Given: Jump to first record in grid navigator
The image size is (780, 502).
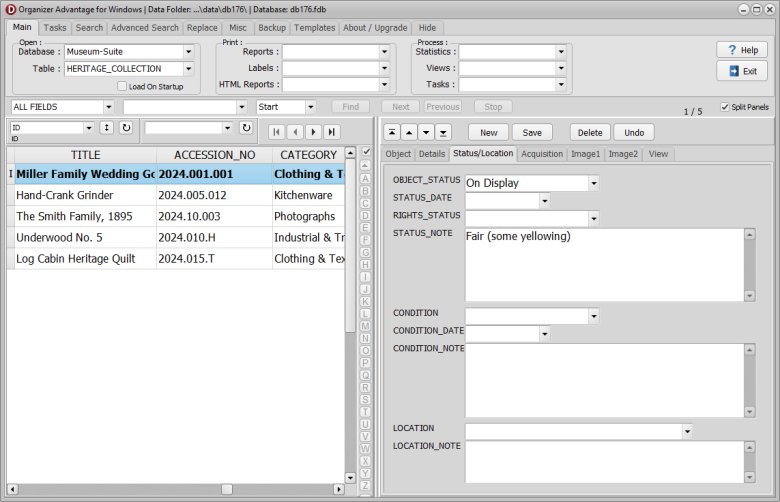Looking at the screenshot, I should click(x=276, y=132).
